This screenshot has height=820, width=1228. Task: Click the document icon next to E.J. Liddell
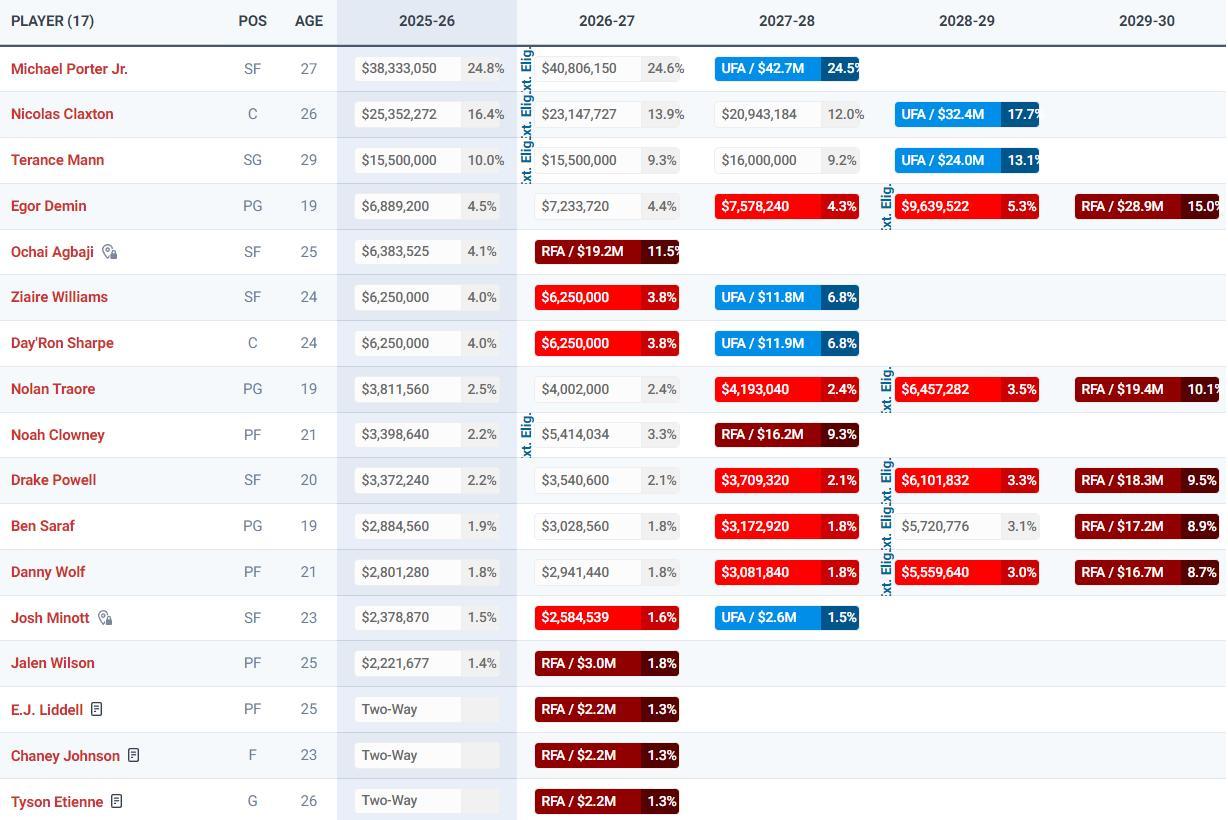pyautogui.click(x=97, y=710)
